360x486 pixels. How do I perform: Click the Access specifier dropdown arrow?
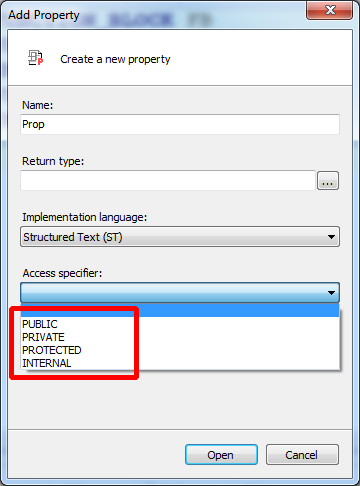[x=331, y=293]
